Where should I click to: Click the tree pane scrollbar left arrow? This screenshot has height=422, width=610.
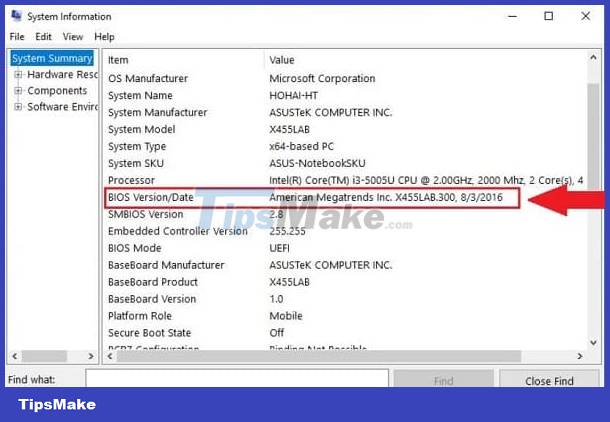[15, 356]
